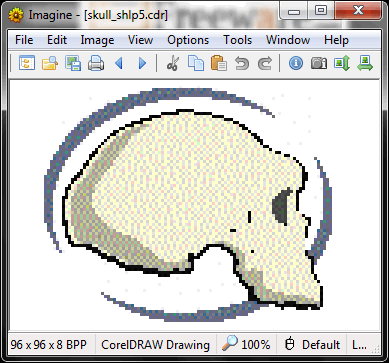Minimize the Imagine window
Viewport: 389px width, 363px height.
point(294,11)
